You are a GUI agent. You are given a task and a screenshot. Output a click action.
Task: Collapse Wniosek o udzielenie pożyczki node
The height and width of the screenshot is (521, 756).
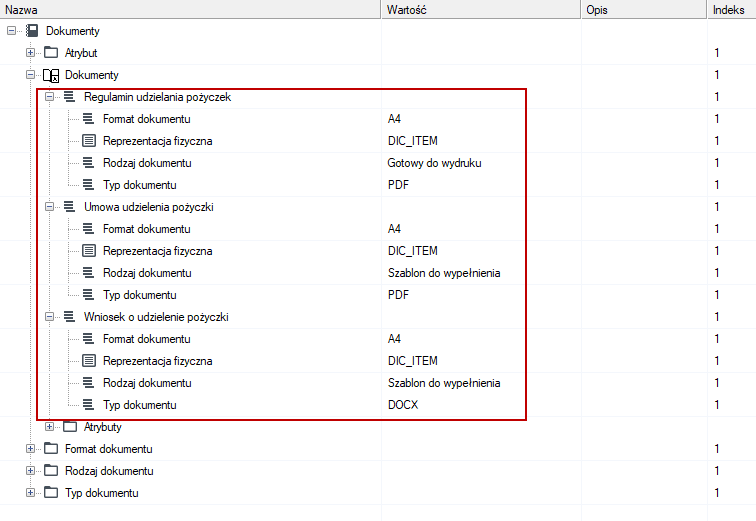pyautogui.click(x=49, y=317)
